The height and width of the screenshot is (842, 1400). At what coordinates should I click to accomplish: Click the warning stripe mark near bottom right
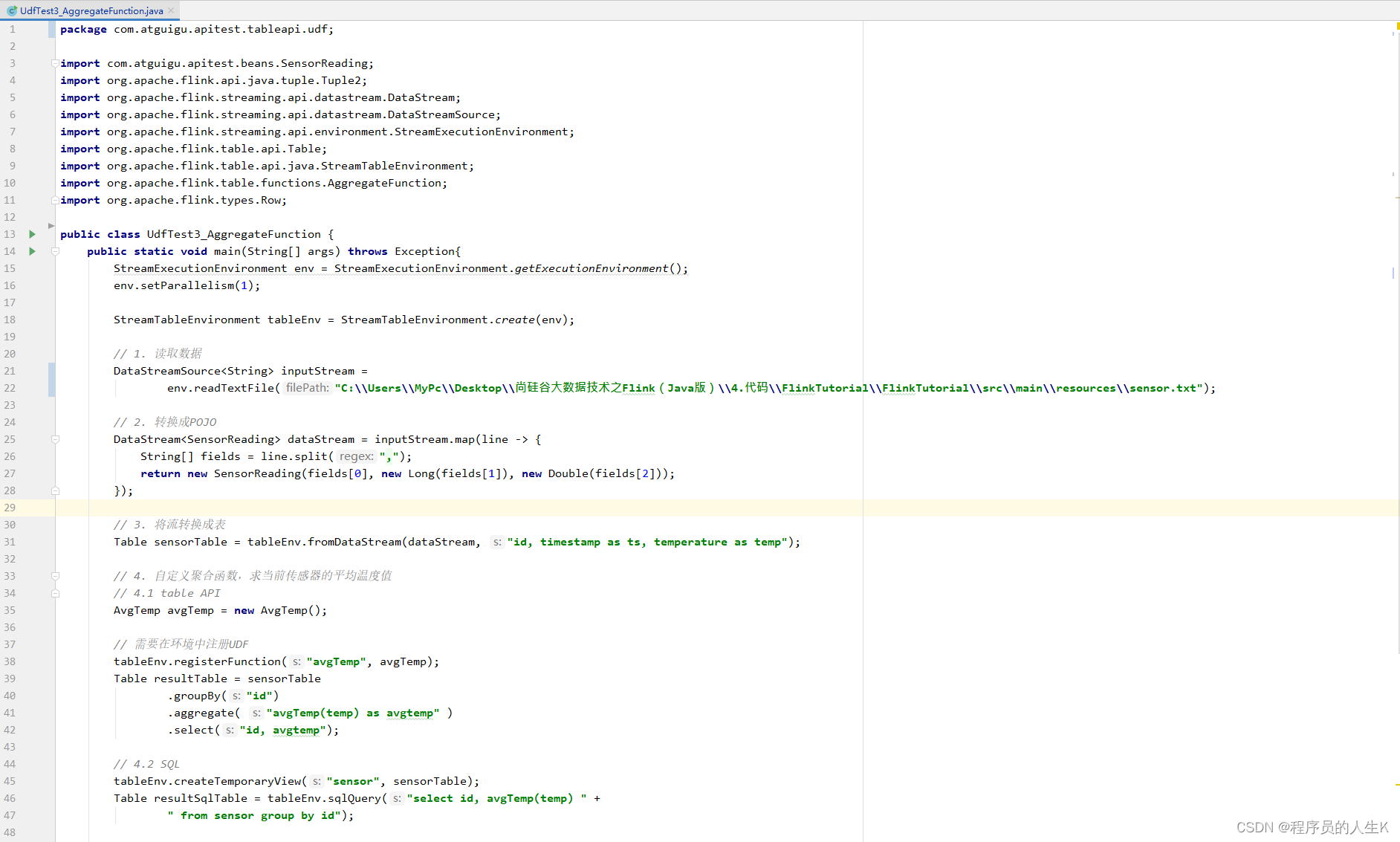click(1397, 785)
